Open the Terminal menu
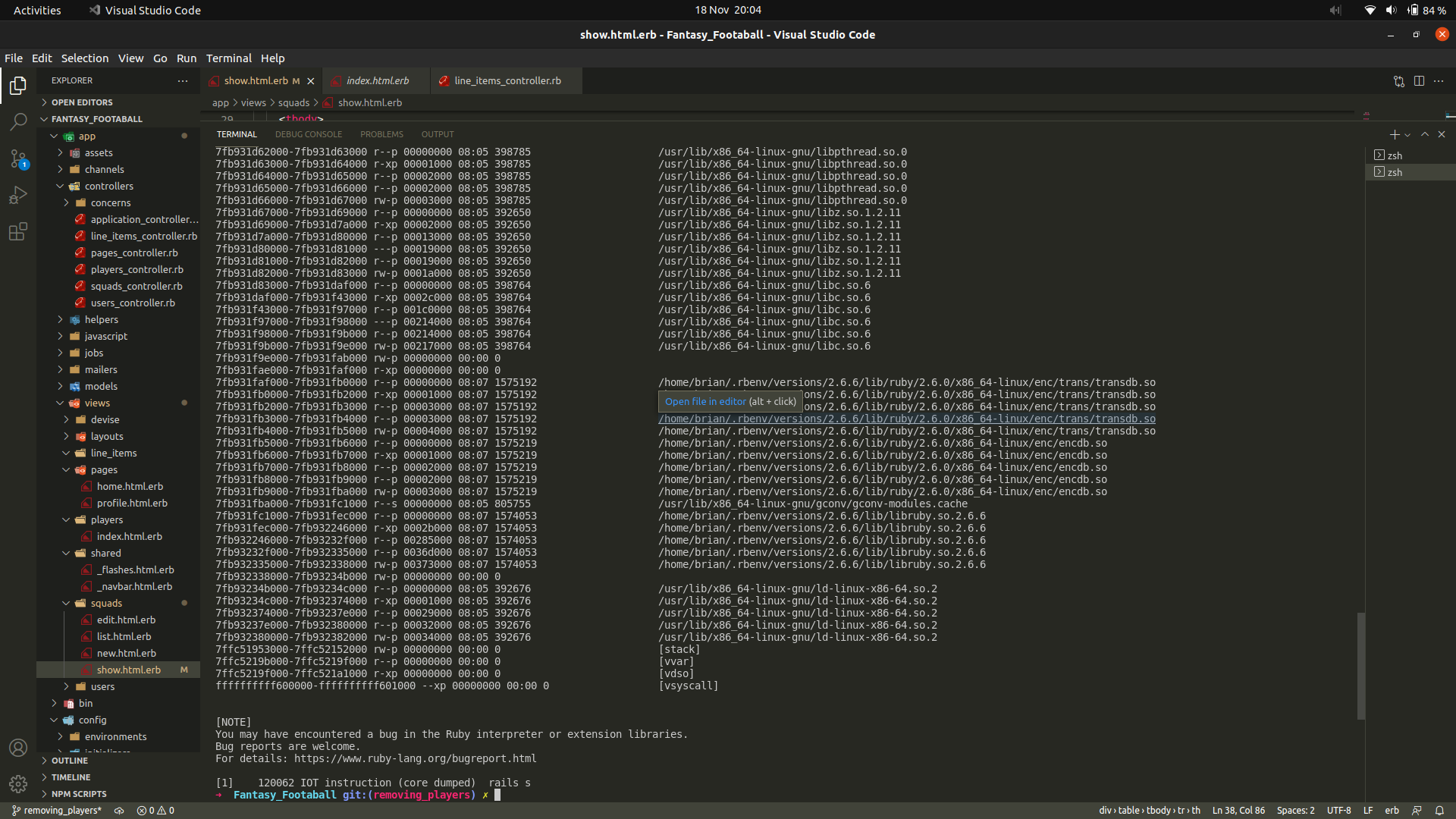The width and height of the screenshot is (1456, 819). point(228,58)
